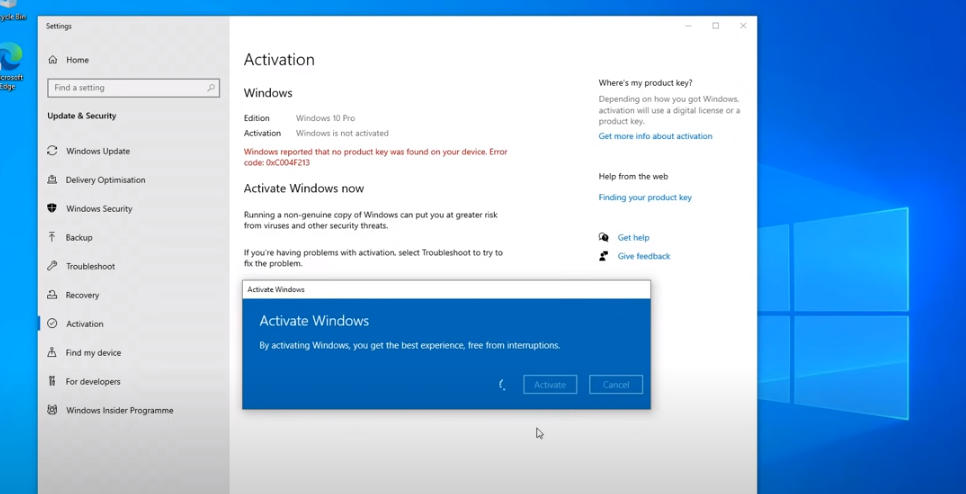Open Get more info about activation link
This screenshot has height=494, width=966.
655,136
